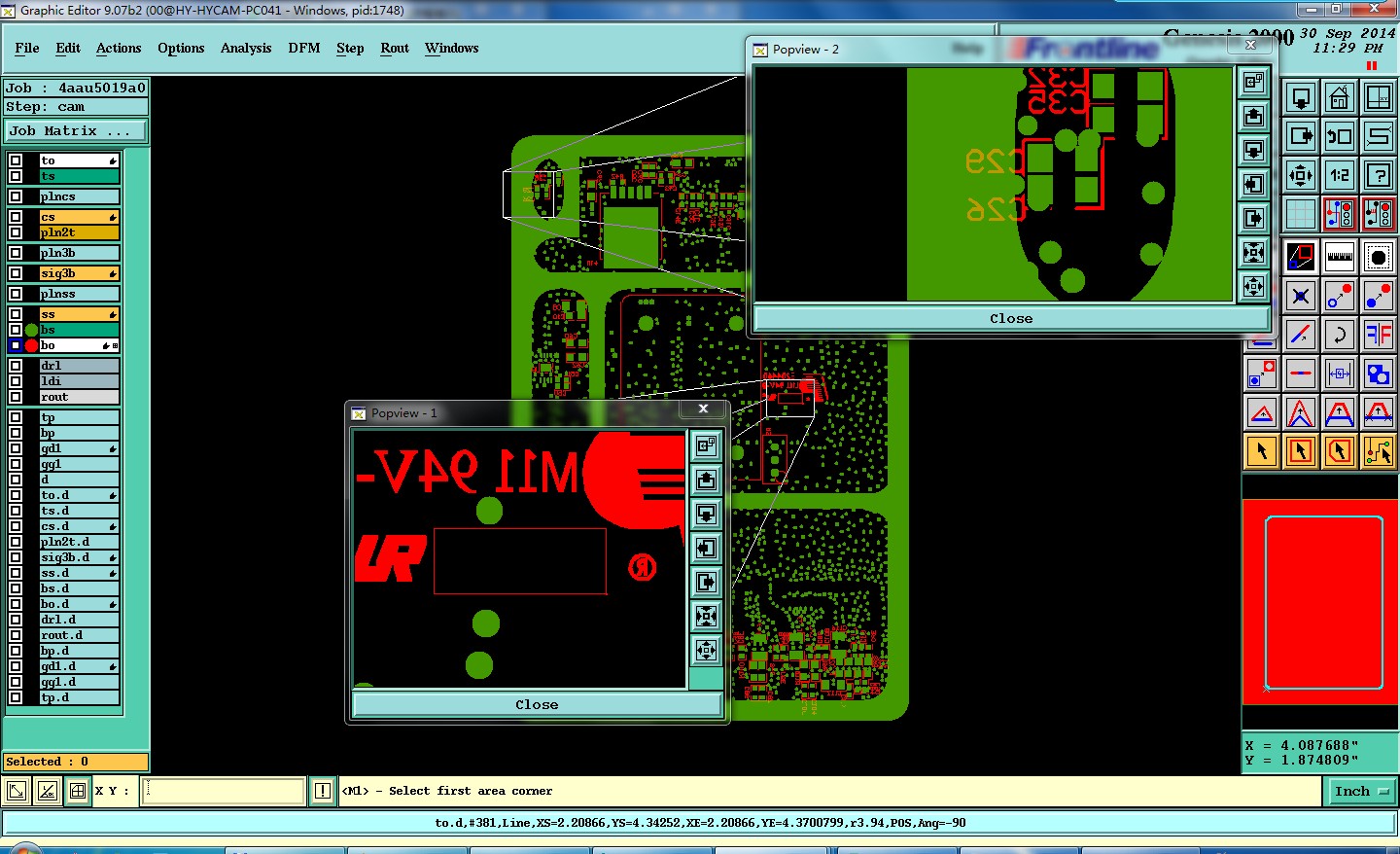This screenshot has height=854, width=1400.
Task: Open the DFM menu
Action: point(304,48)
